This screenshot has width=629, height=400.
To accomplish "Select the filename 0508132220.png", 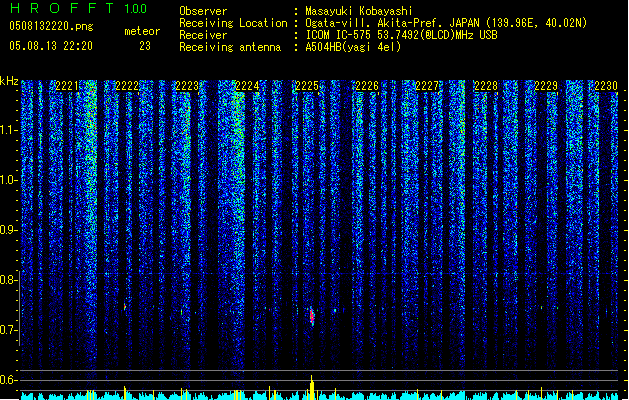I will click(x=51, y=26).
